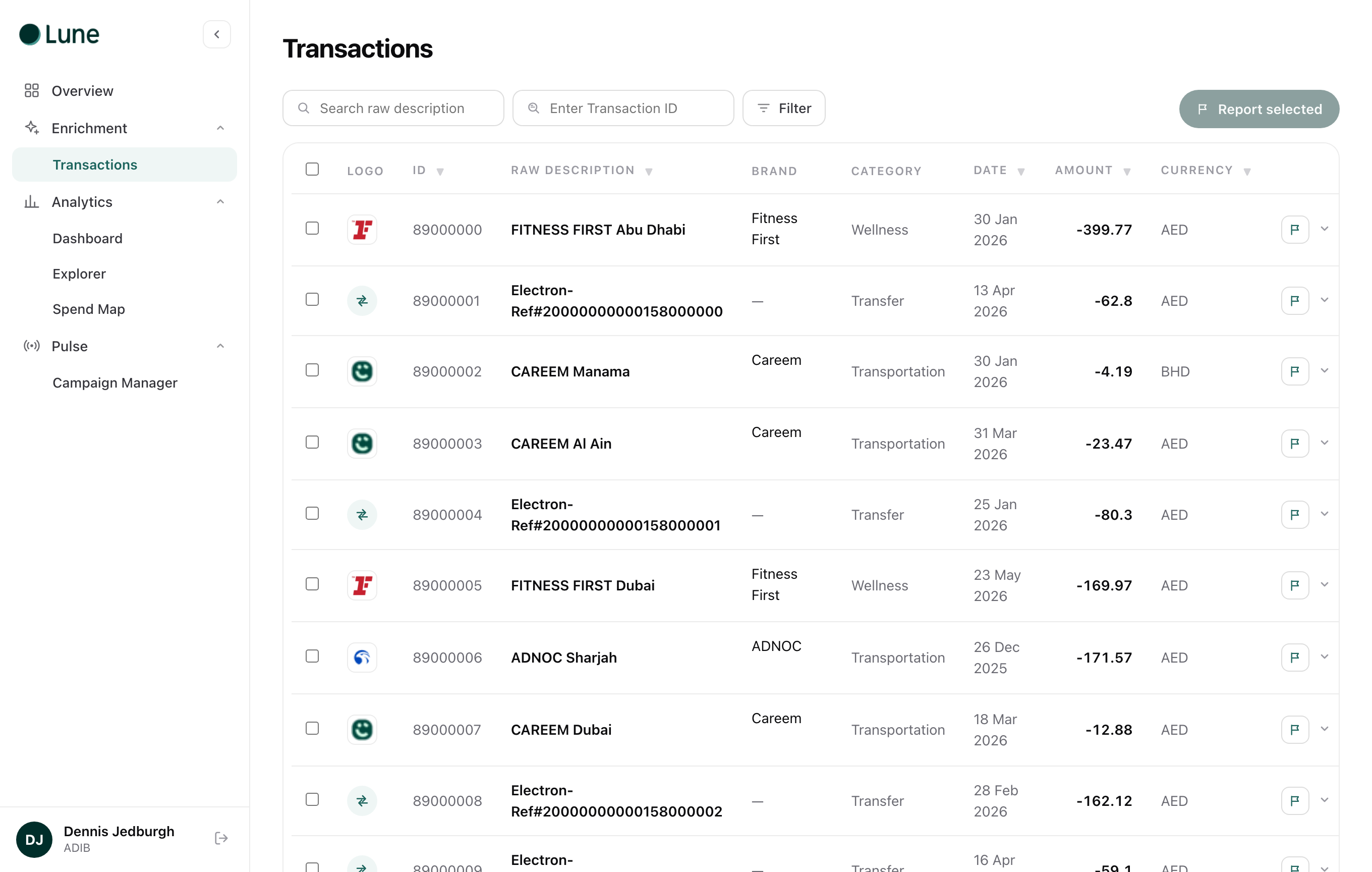Expand details for transaction 89000008 row
The width and height of the screenshot is (1372, 872).
point(1324,800)
